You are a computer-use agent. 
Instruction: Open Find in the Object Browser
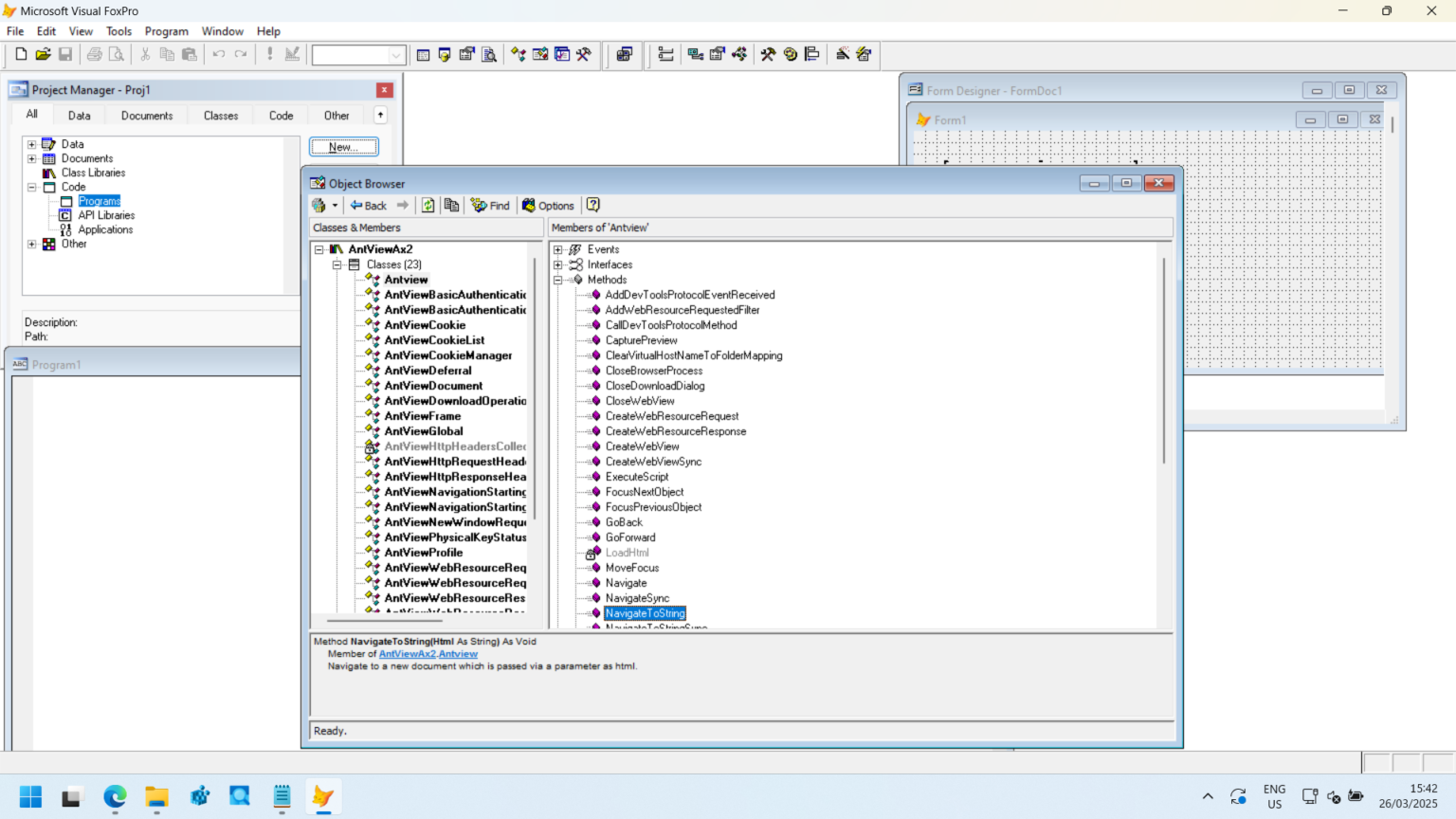(490, 205)
